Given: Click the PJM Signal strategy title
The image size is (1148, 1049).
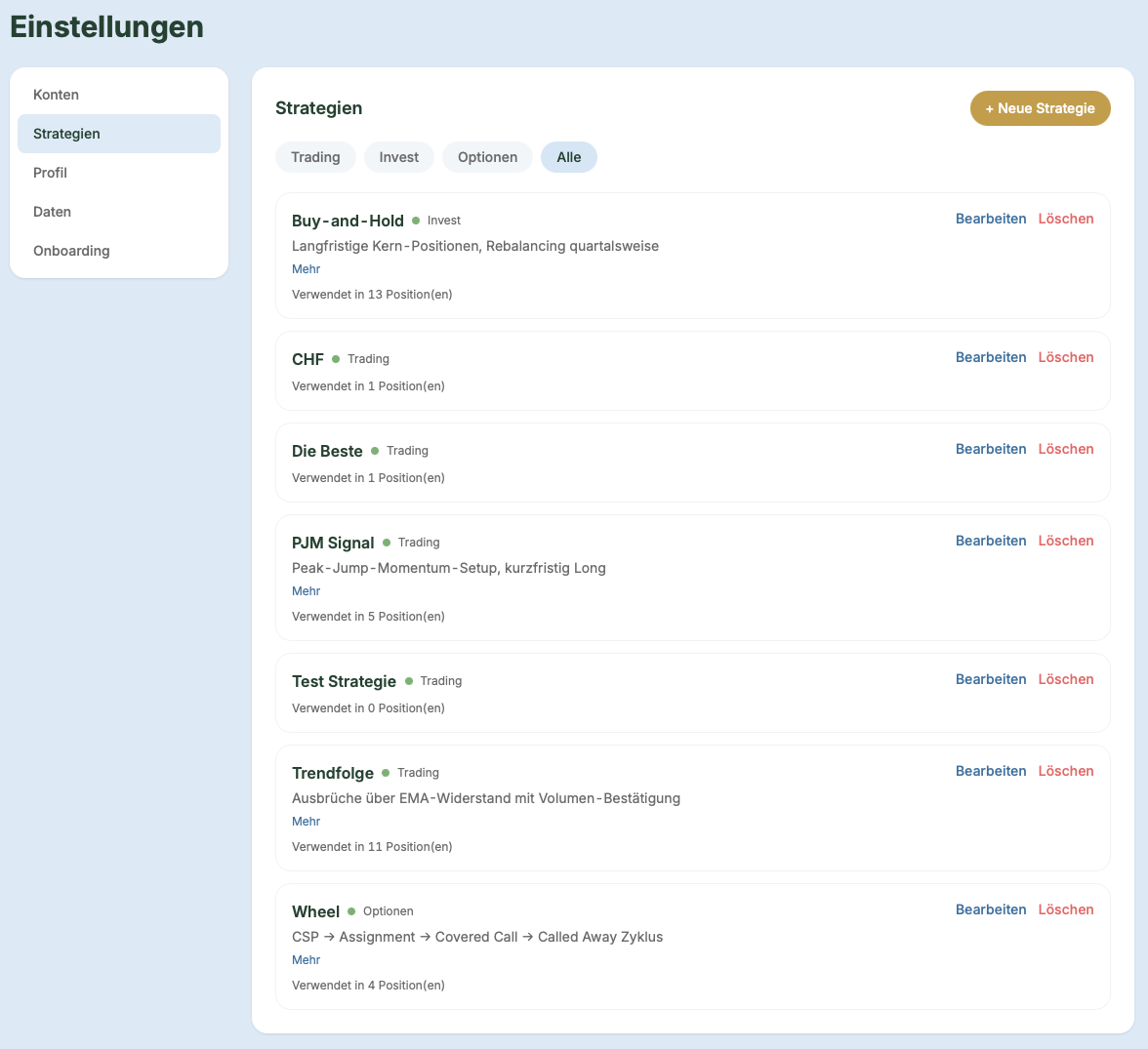Looking at the screenshot, I should coord(333,544).
